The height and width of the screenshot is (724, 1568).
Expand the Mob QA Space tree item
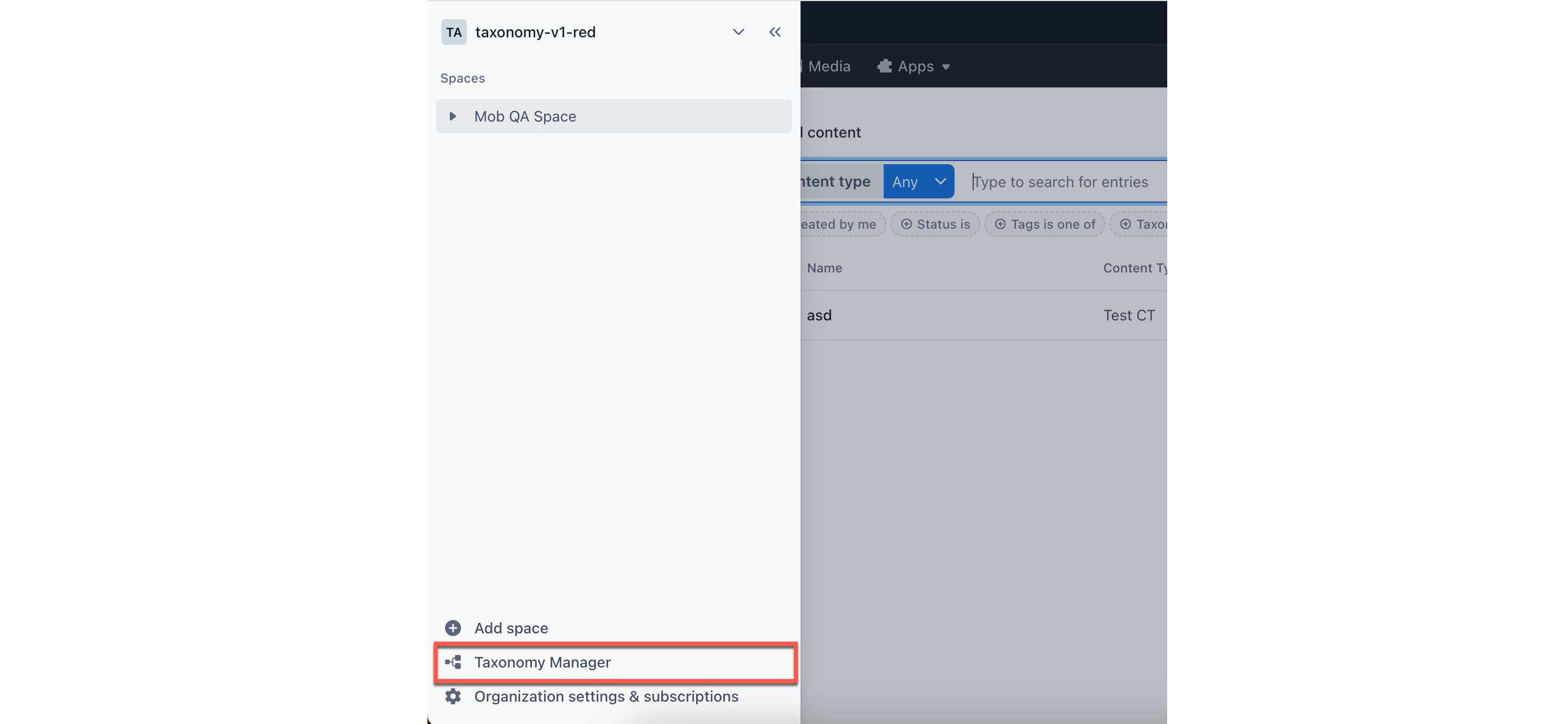coord(452,116)
